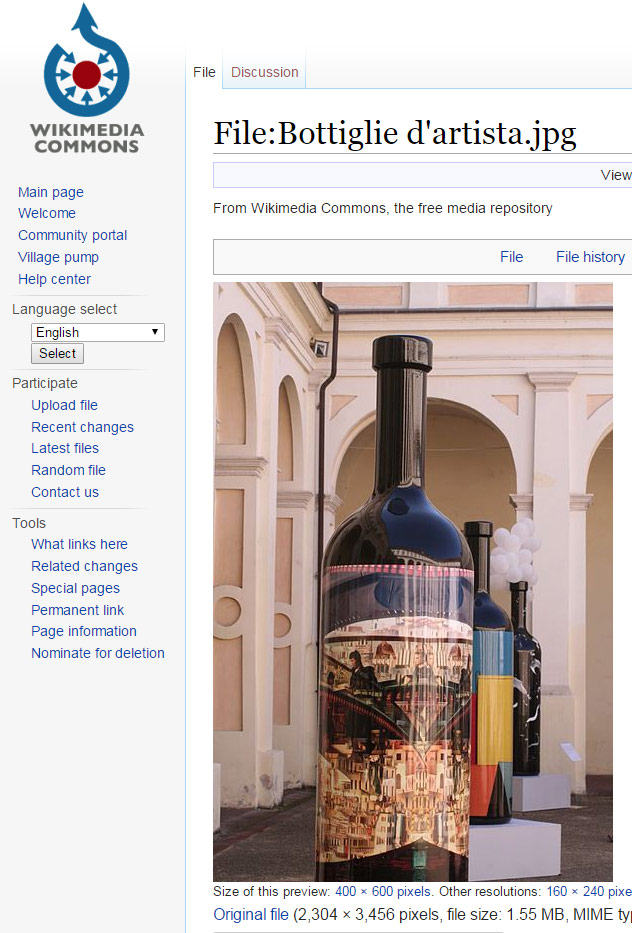The height and width of the screenshot is (933, 632).
Task: Click the Wikimedia Commons logo
Action: [86, 79]
